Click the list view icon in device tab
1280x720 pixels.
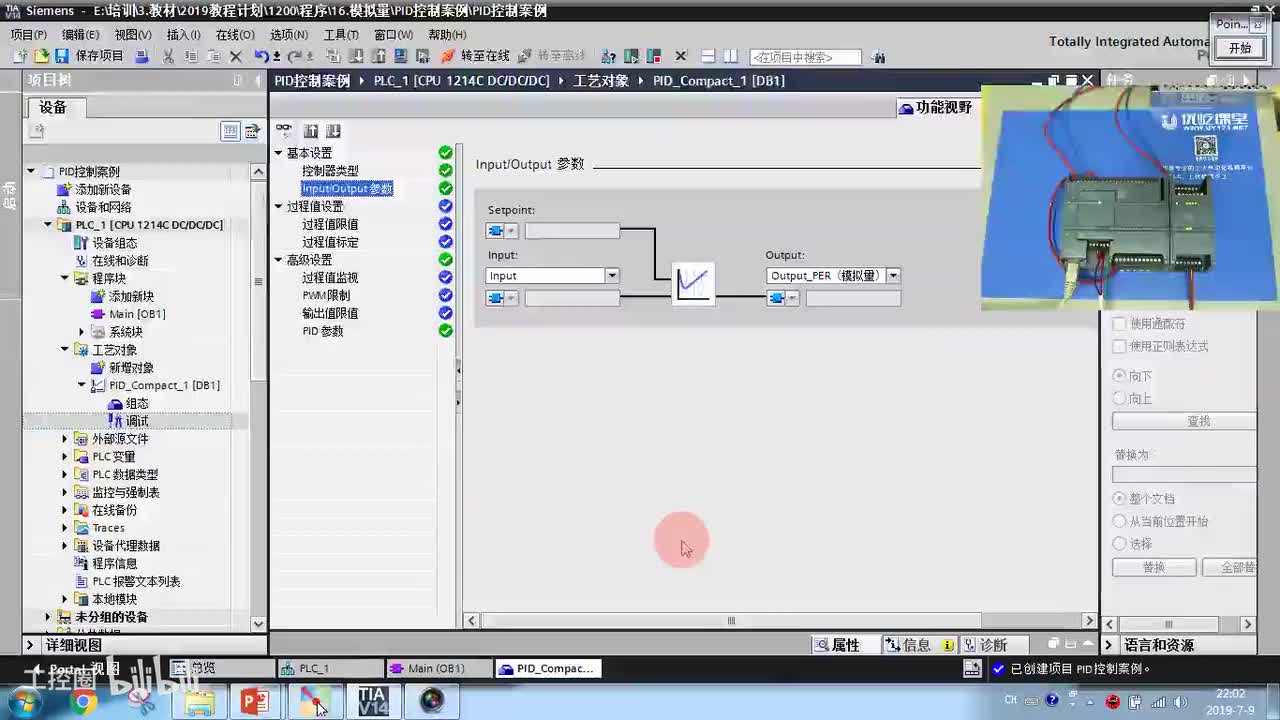(230, 131)
